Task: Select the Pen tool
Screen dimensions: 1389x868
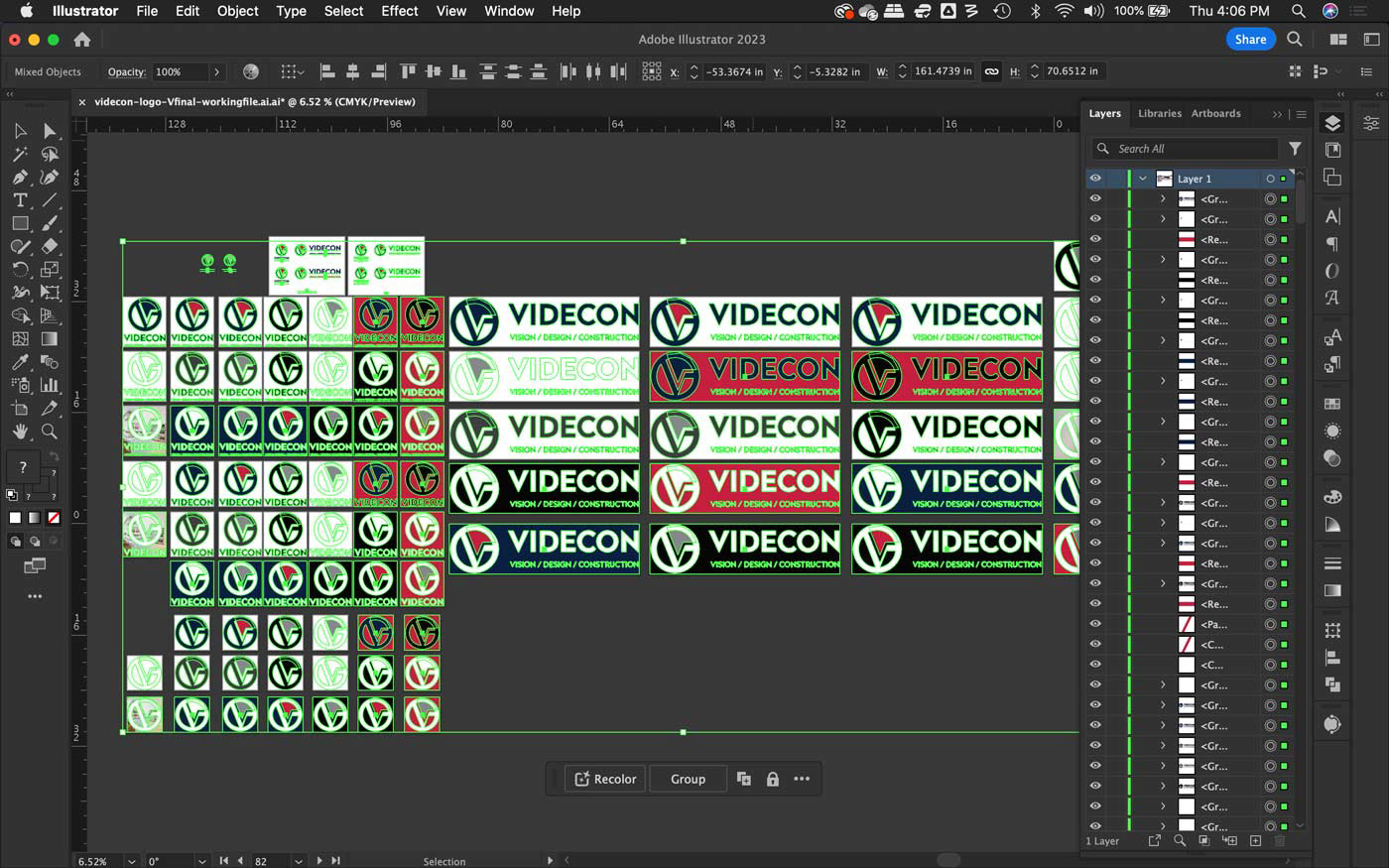Action: [20, 177]
